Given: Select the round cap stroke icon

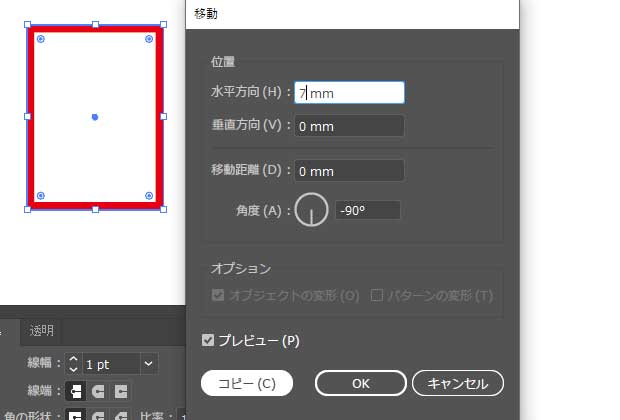Looking at the screenshot, I should click(98, 391).
